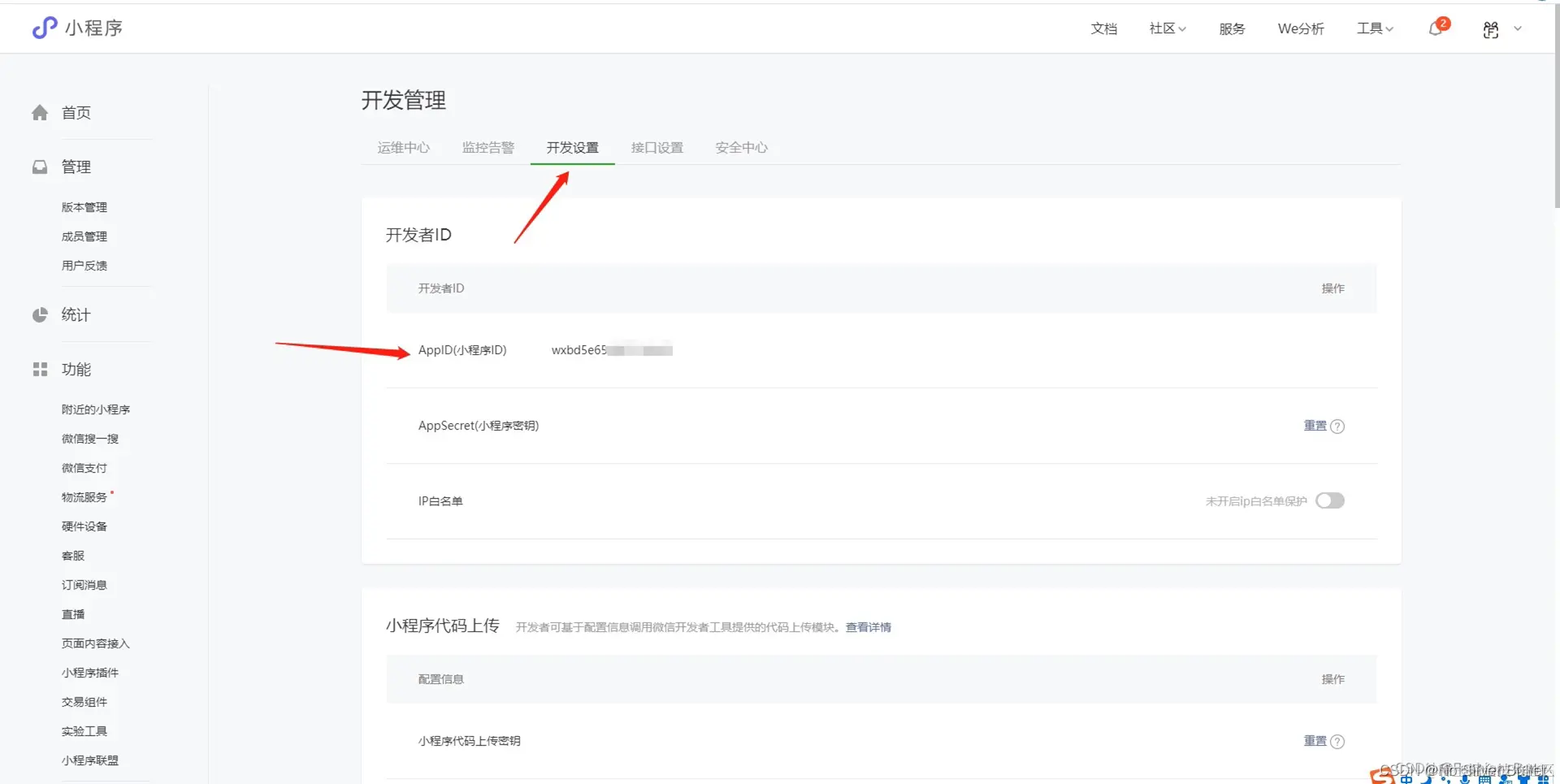1560x784 pixels.
Task: Open help tooltip next to AppSecret 重置
Action: coord(1339,426)
